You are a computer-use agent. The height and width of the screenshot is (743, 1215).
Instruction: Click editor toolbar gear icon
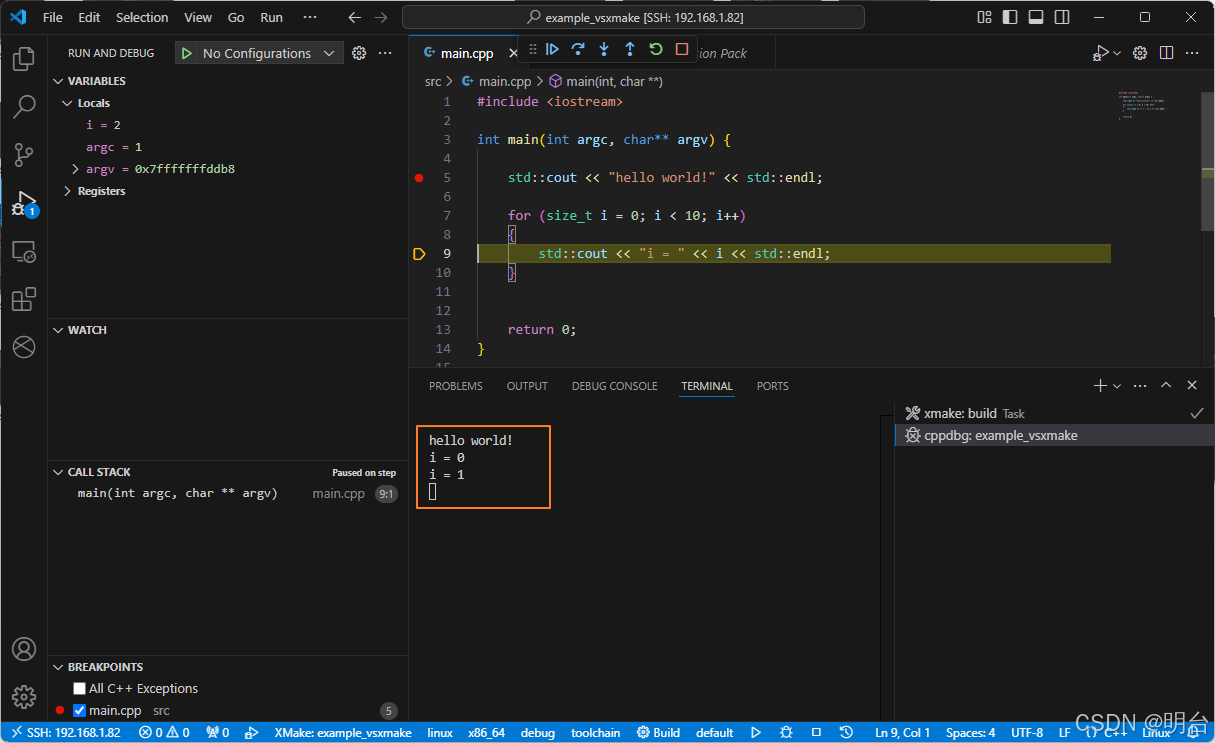[1139, 53]
